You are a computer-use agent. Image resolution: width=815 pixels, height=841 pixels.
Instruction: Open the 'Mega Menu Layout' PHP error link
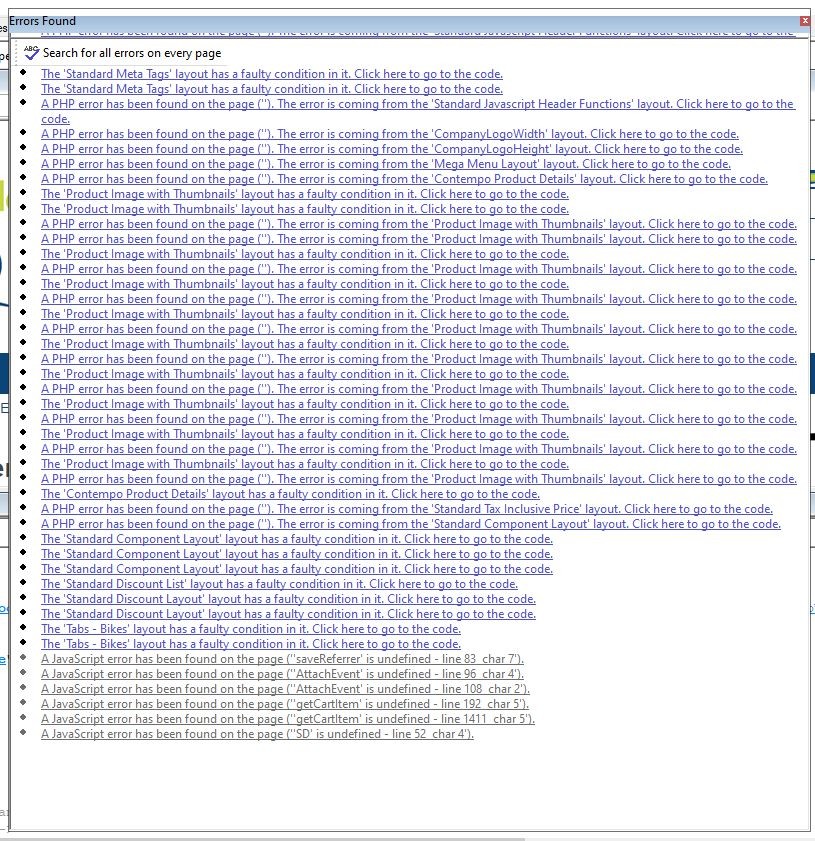[x=386, y=164]
